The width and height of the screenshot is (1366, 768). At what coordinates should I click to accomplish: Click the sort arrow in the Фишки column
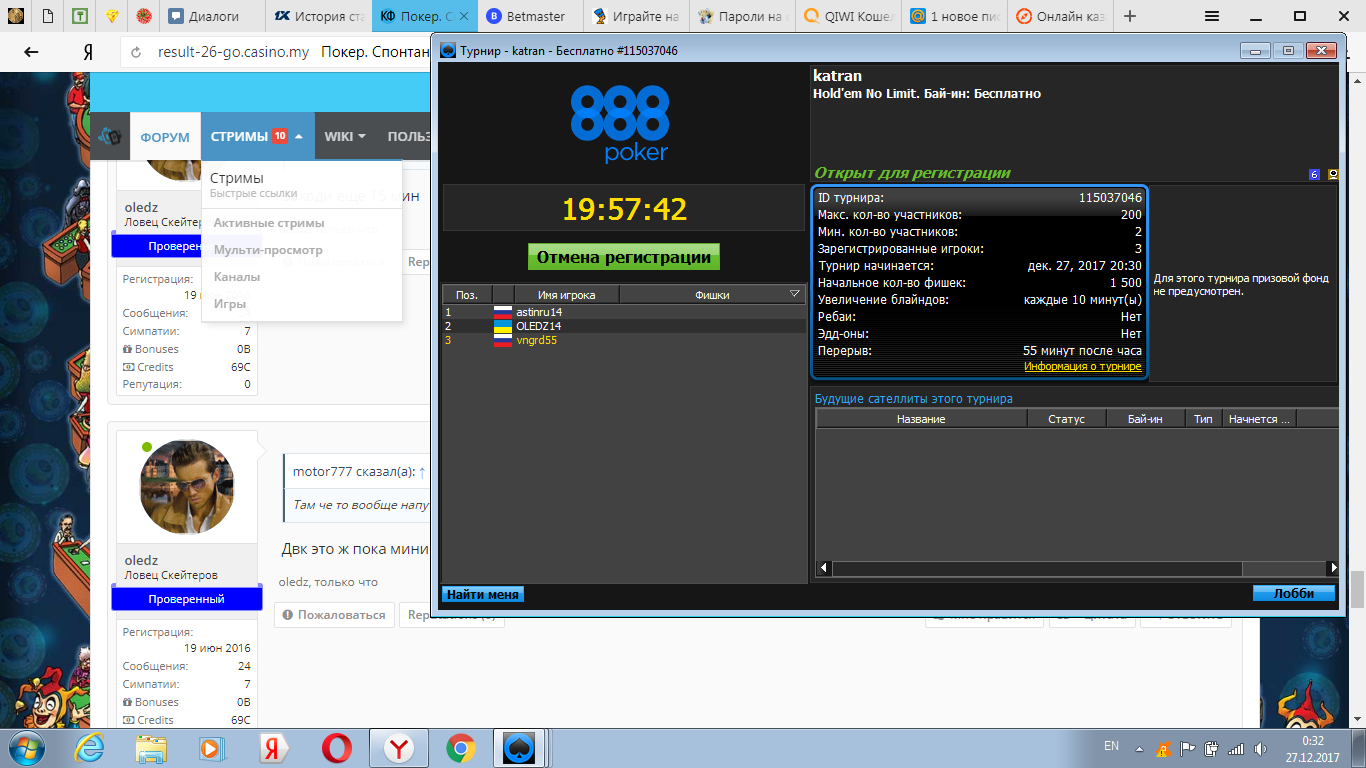(795, 294)
